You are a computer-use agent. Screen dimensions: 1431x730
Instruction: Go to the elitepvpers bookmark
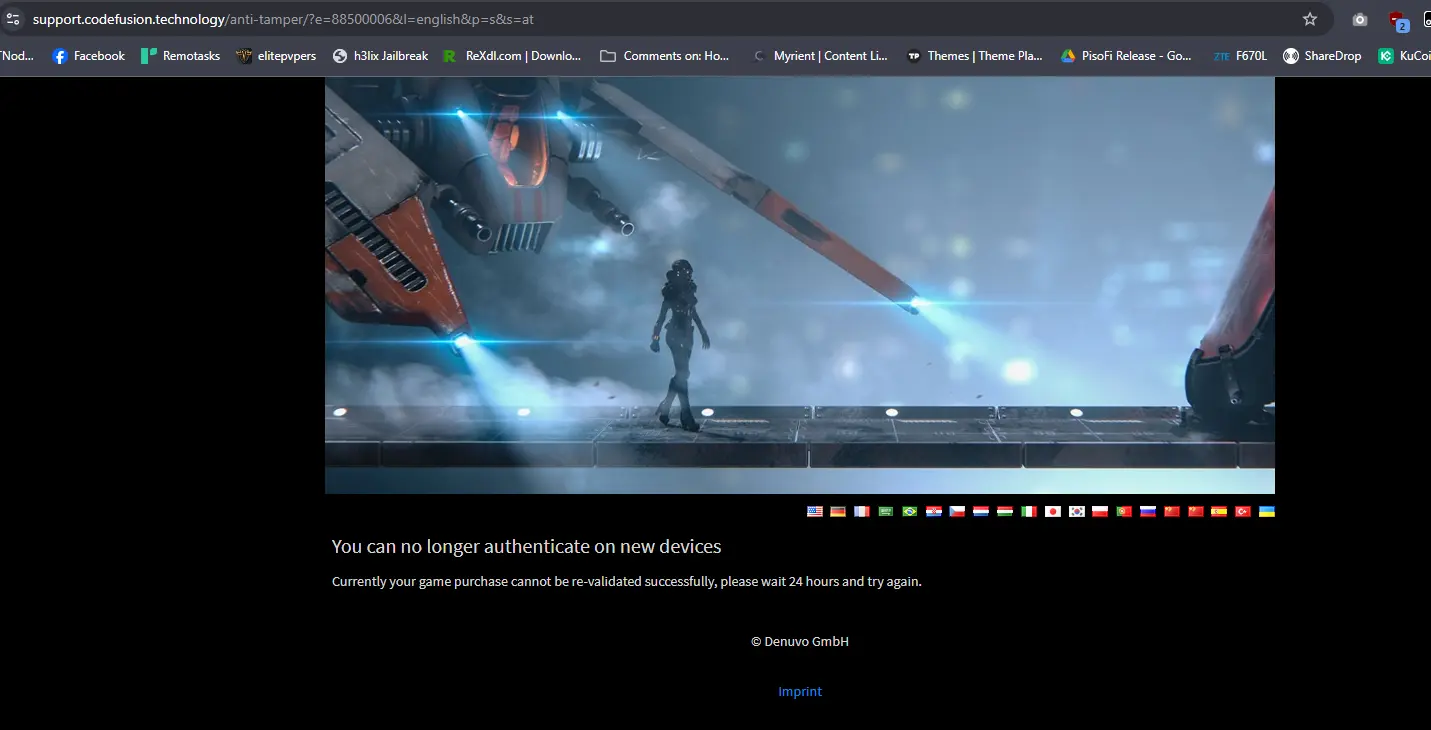coord(276,56)
